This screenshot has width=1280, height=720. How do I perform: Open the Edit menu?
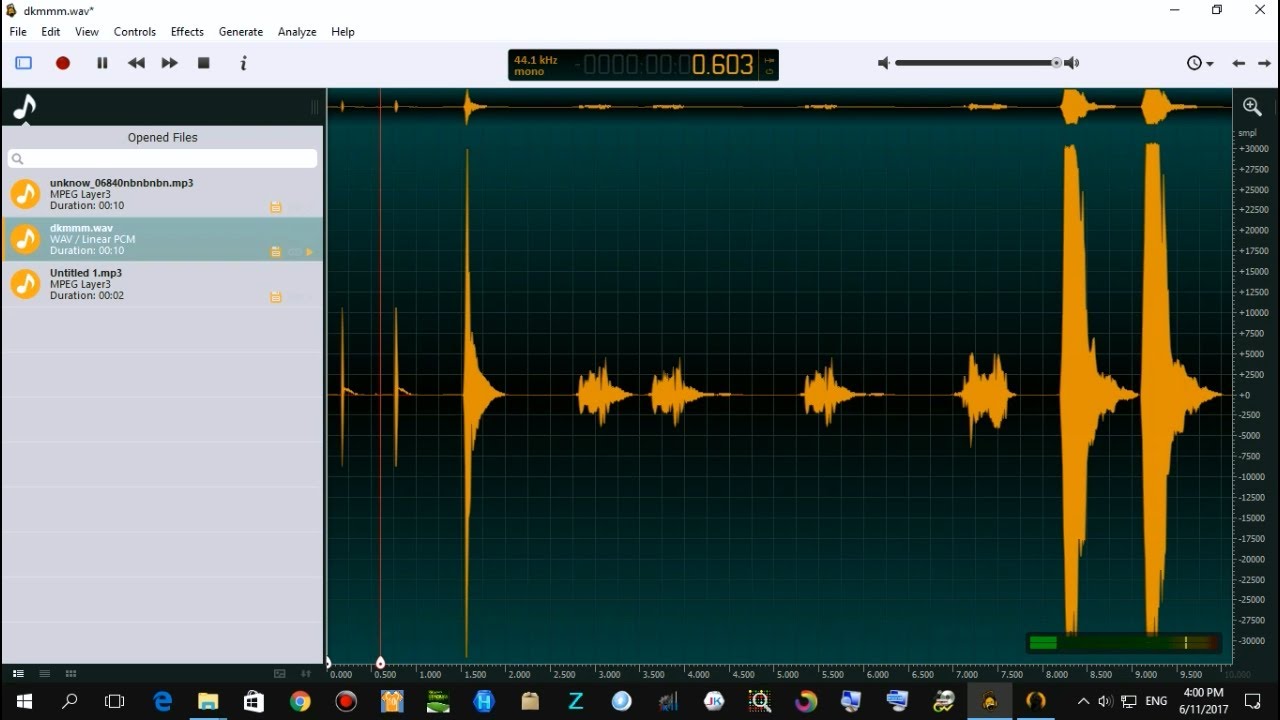pos(51,32)
